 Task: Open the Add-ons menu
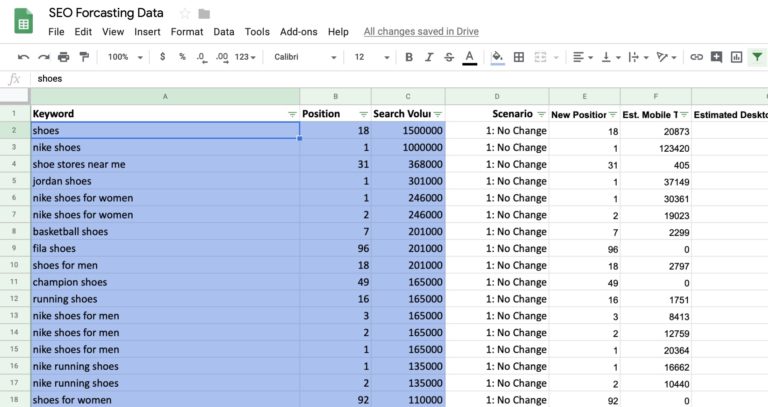(298, 32)
